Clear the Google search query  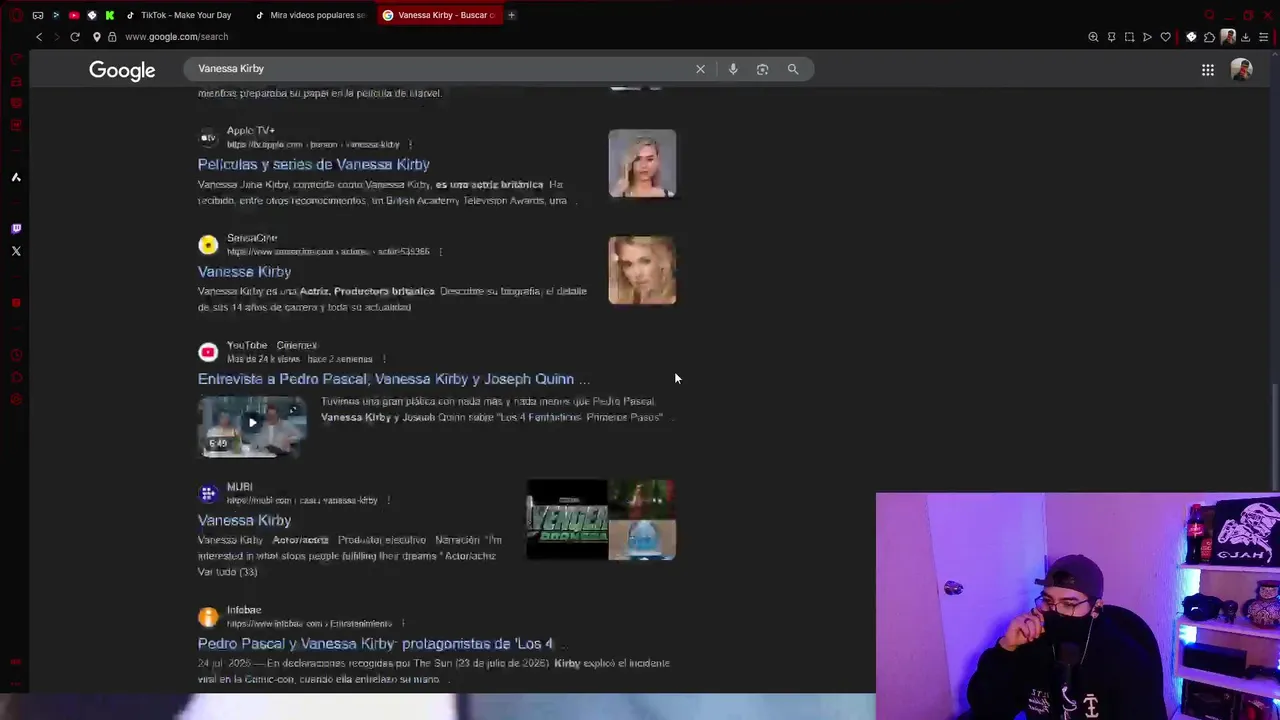click(x=700, y=69)
